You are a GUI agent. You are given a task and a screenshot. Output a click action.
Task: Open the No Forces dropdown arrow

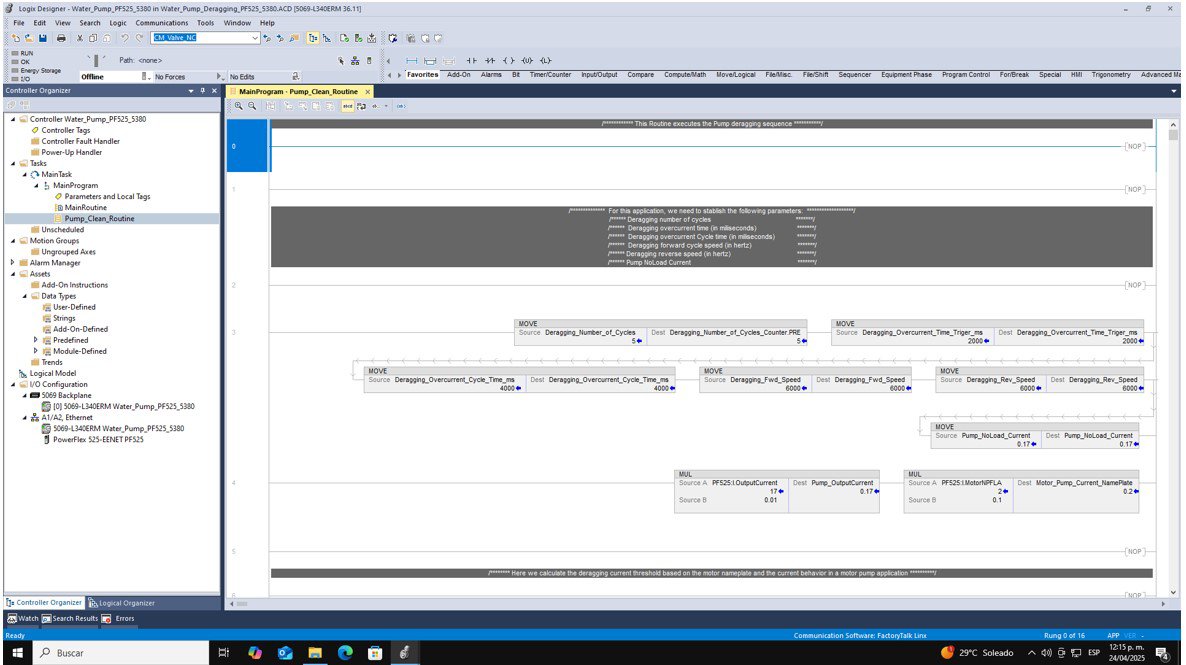click(x=219, y=76)
